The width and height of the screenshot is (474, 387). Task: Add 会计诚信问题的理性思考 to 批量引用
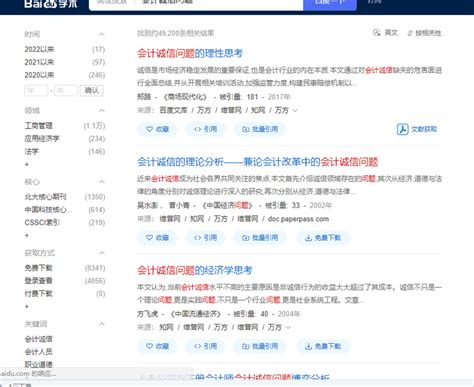260,129
